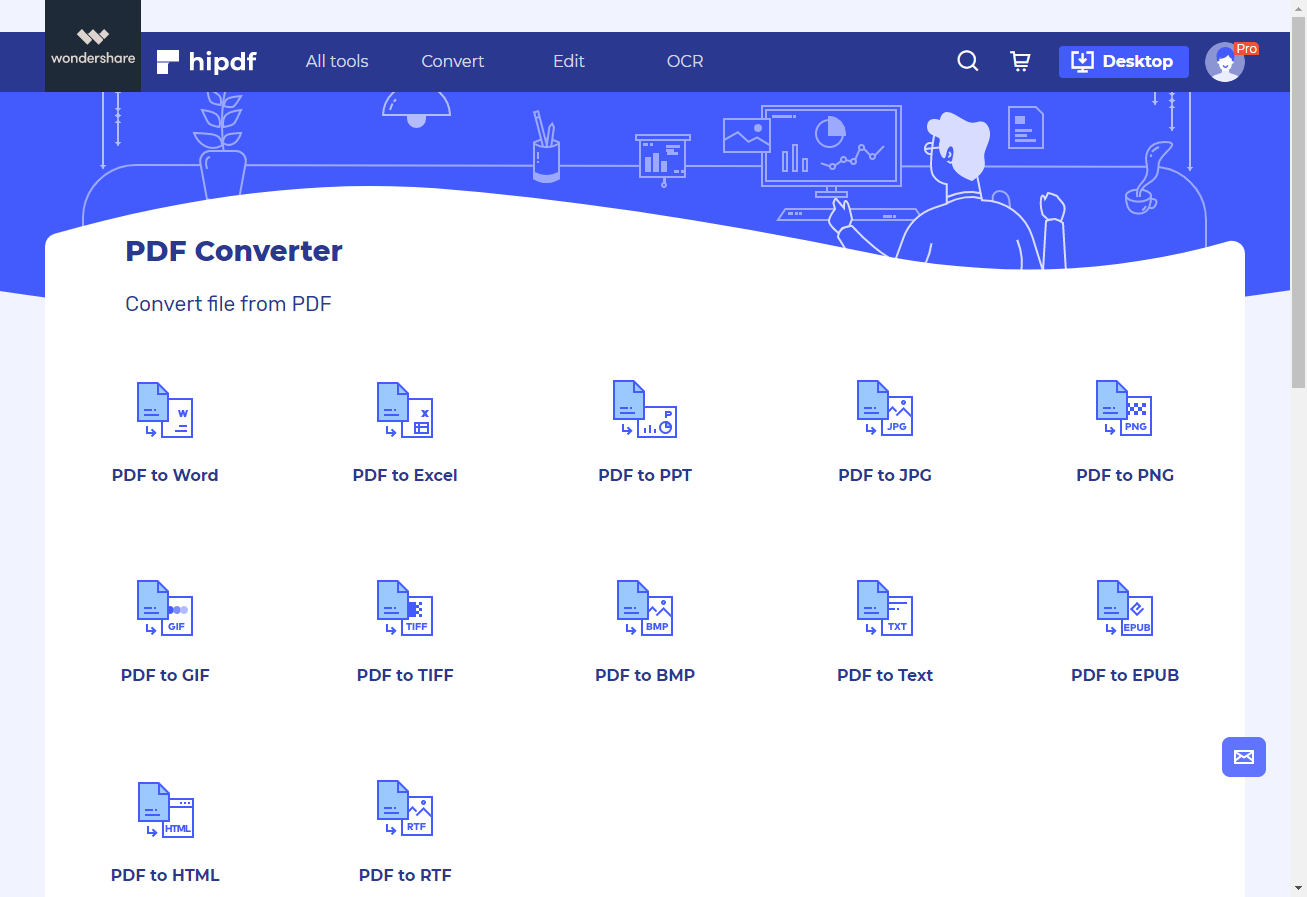
Task: Open the mail contact floating button
Action: point(1244,757)
